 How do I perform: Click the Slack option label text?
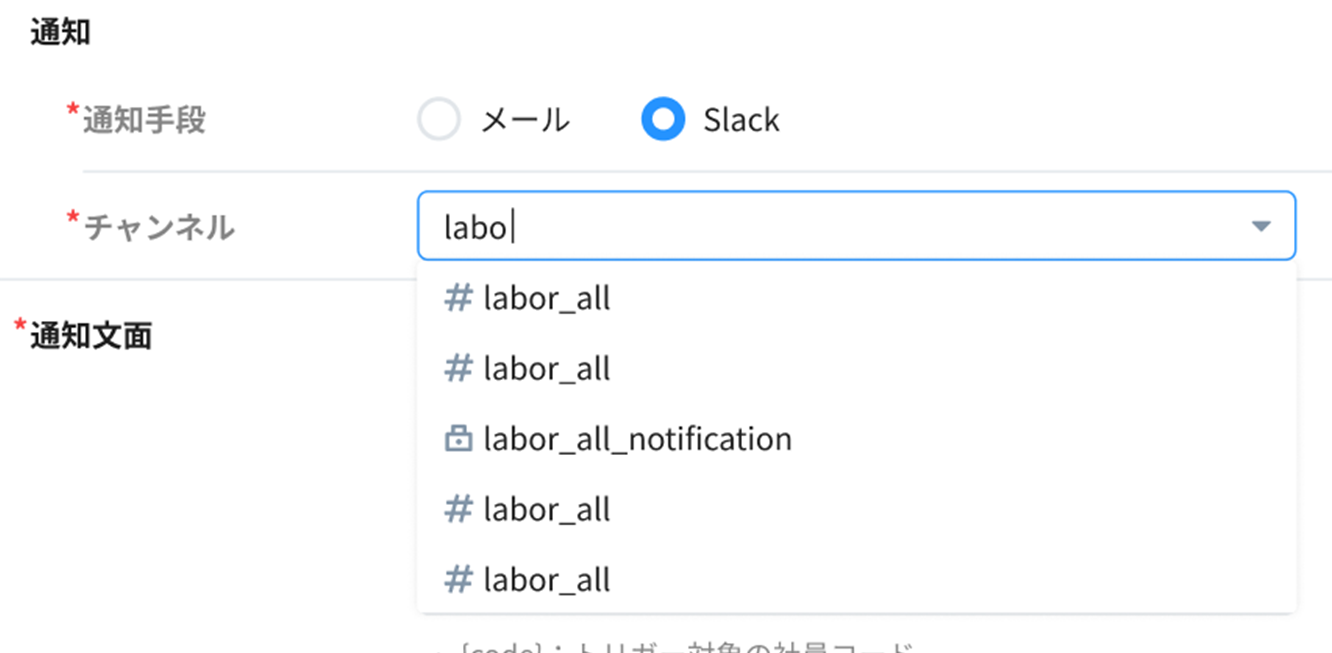coord(741,120)
